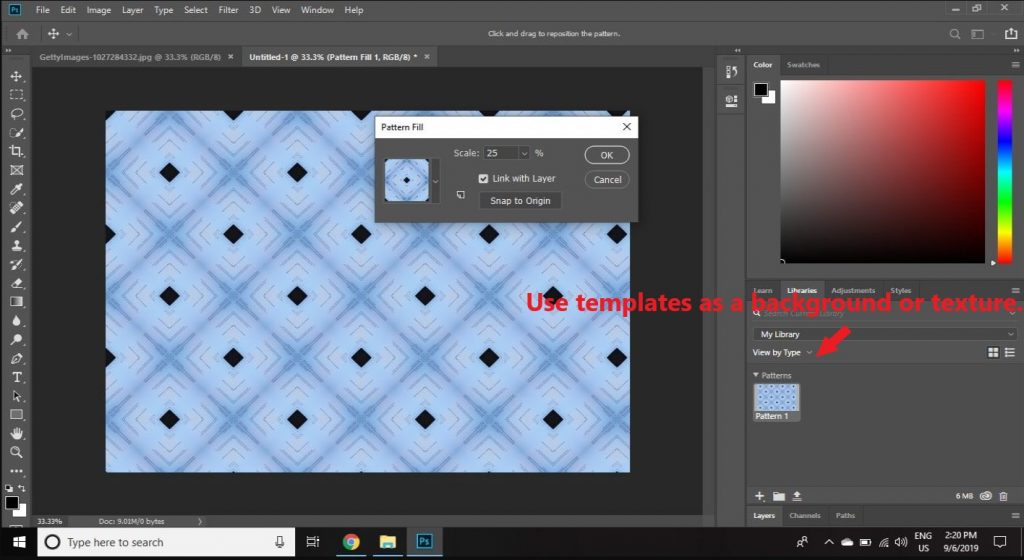Open the Scale percentage dropdown arrow
1024x560 pixels.
point(524,153)
